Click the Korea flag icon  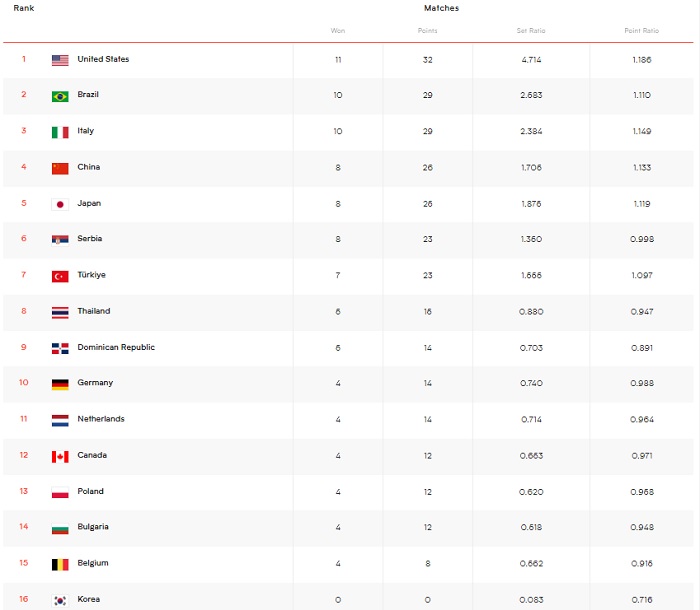tap(60, 601)
